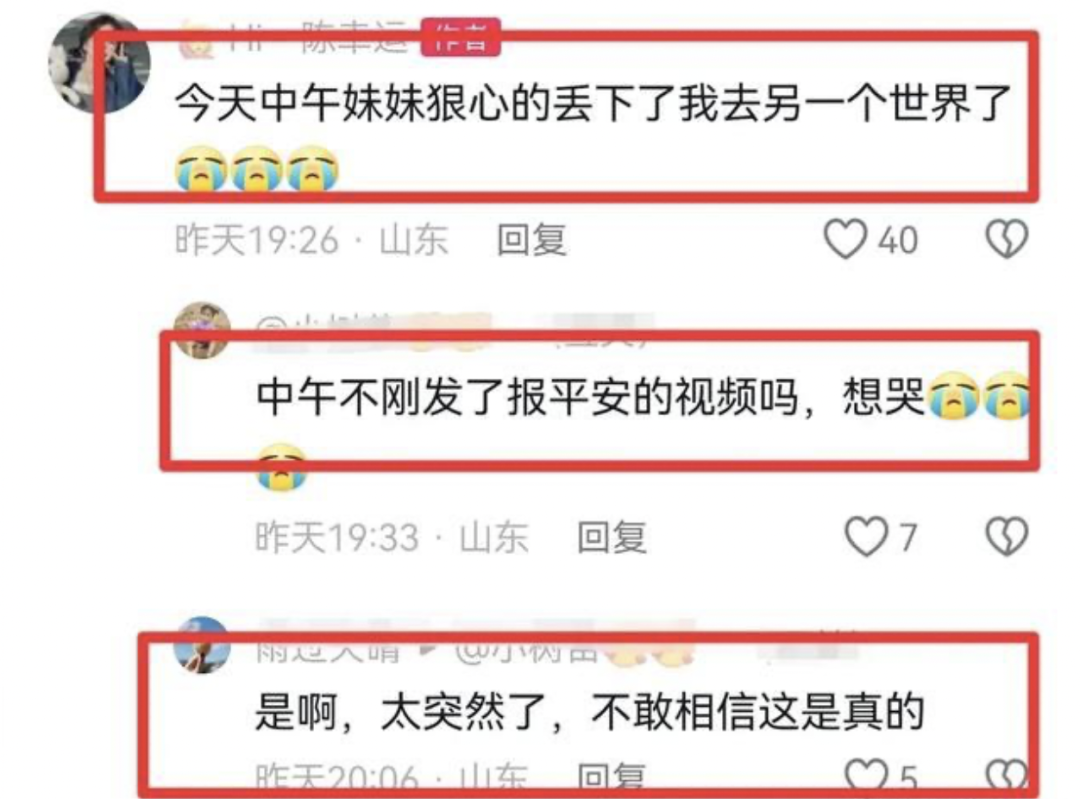Like the comment with 40 likes

[845, 239]
